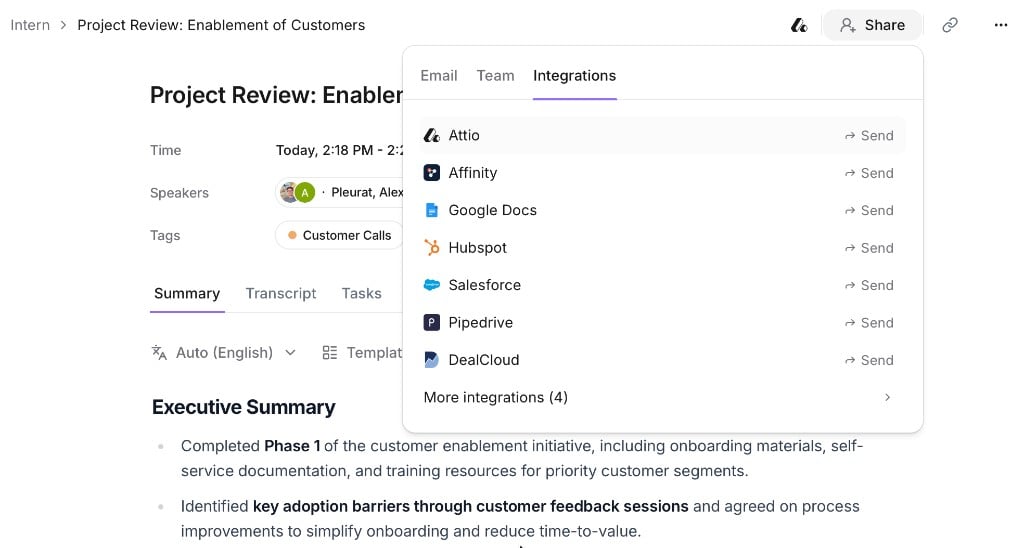Expand More integrations (4)
The width and height of the screenshot is (1024, 548).
coord(662,397)
